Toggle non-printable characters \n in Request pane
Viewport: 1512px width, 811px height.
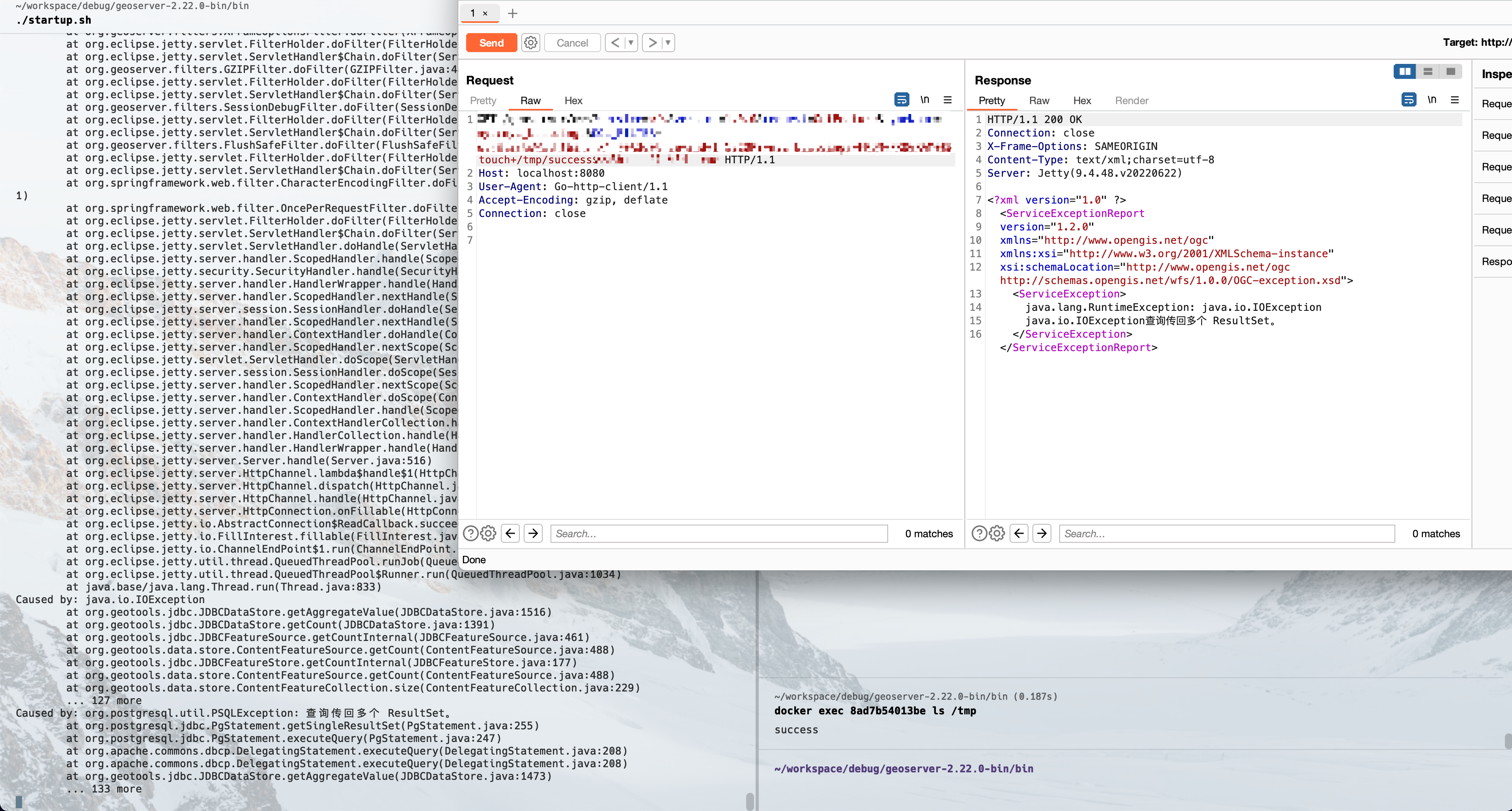pyautogui.click(x=924, y=100)
